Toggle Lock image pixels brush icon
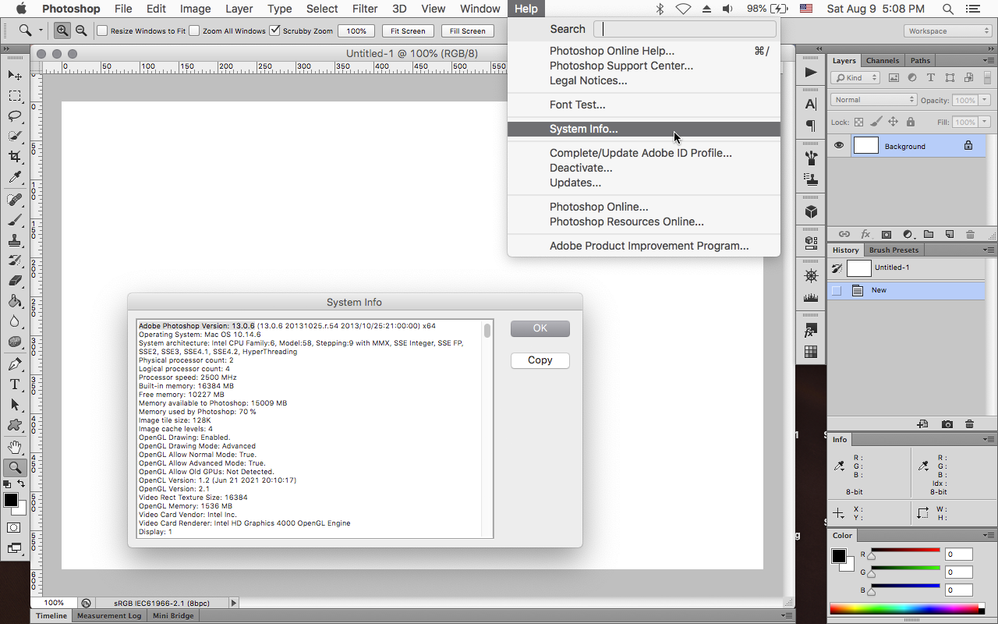Viewport: 998px width, 624px height. pos(876,122)
